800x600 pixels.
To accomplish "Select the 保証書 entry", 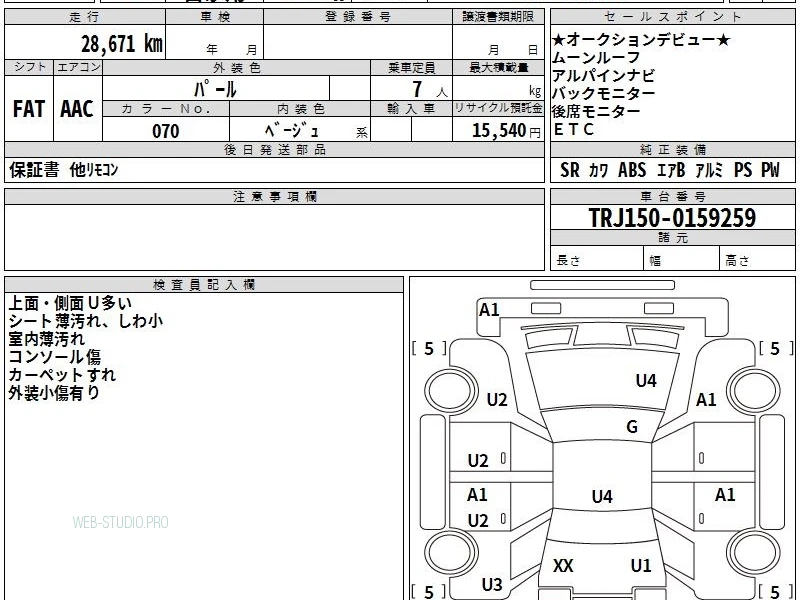I will coord(34,170).
